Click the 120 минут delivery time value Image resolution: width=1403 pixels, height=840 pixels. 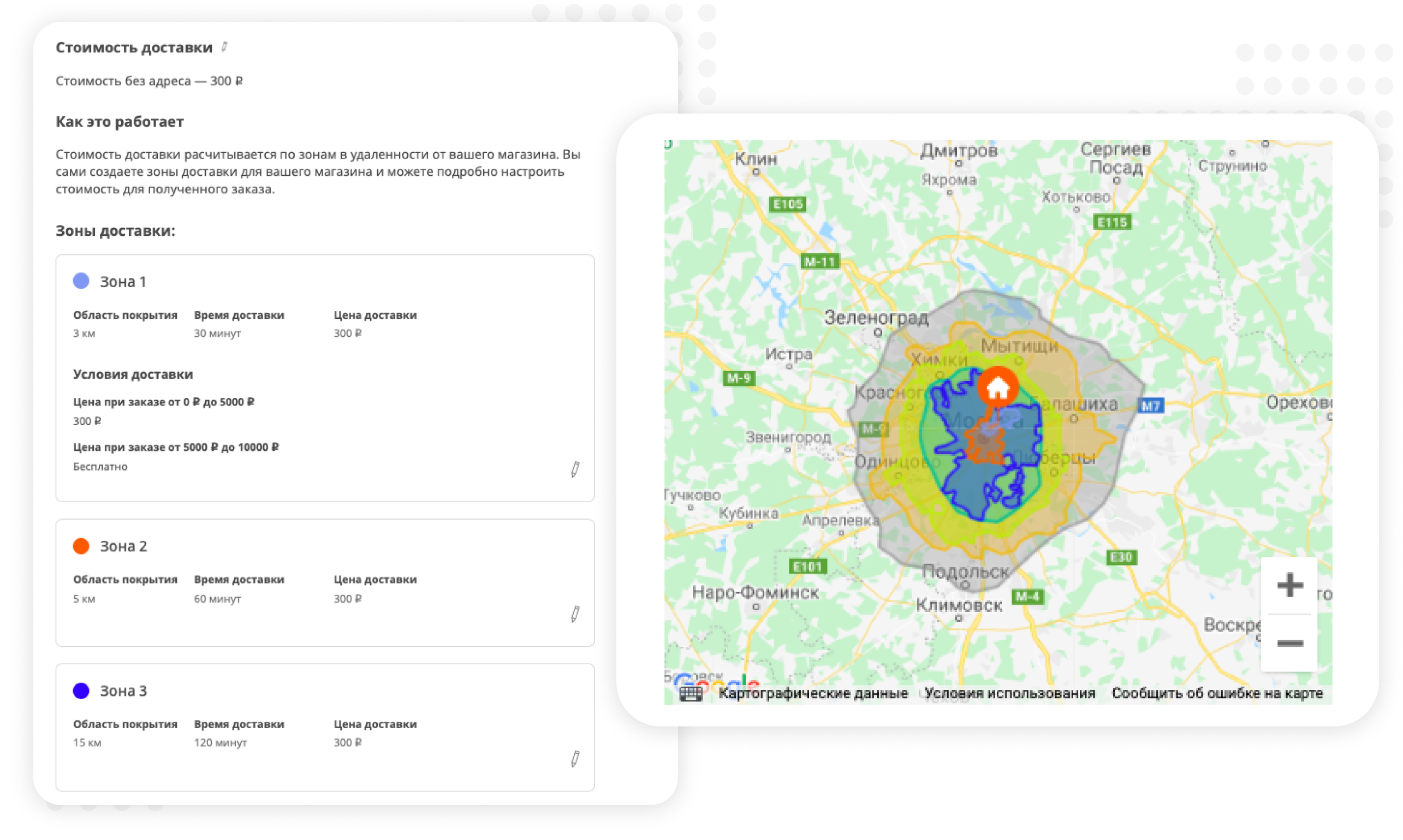pyautogui.click(x=220, y=743)
